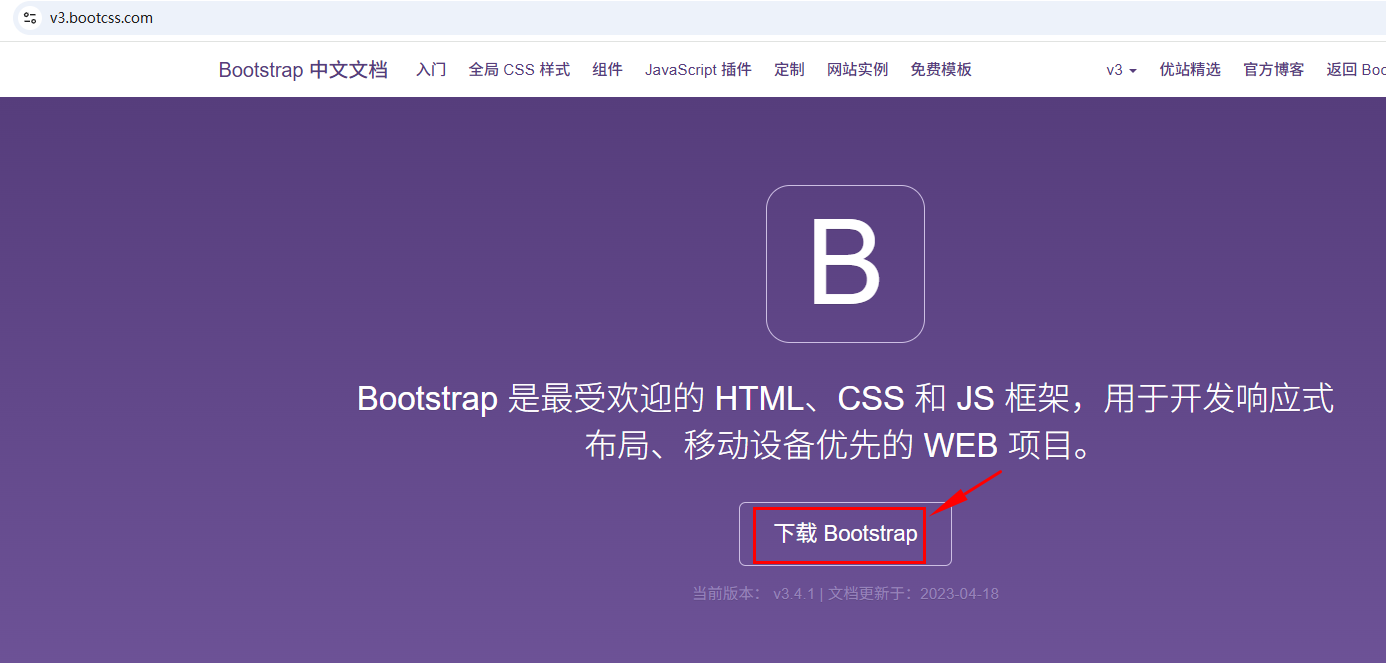Visit 网站实例 nav link
The height and width of the screenshot is (663, 1386).
point(857,70)
